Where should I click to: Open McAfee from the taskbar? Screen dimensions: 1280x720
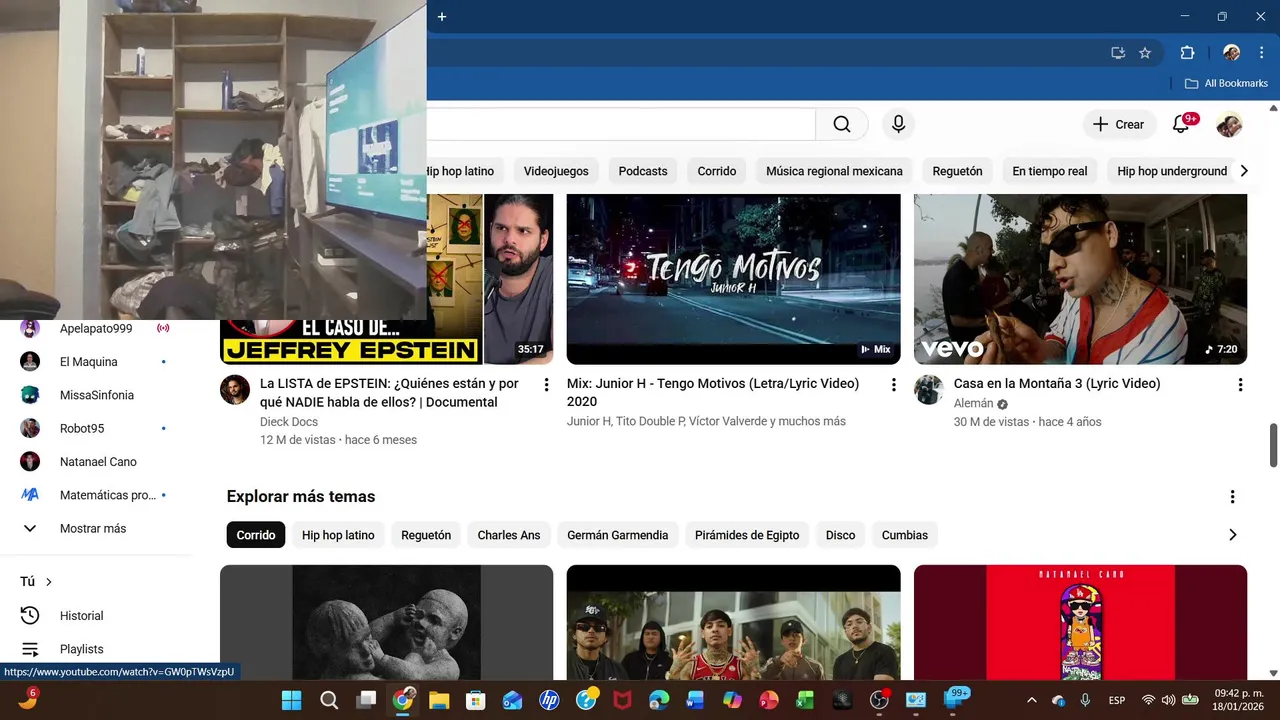click(x=622, y=700)
